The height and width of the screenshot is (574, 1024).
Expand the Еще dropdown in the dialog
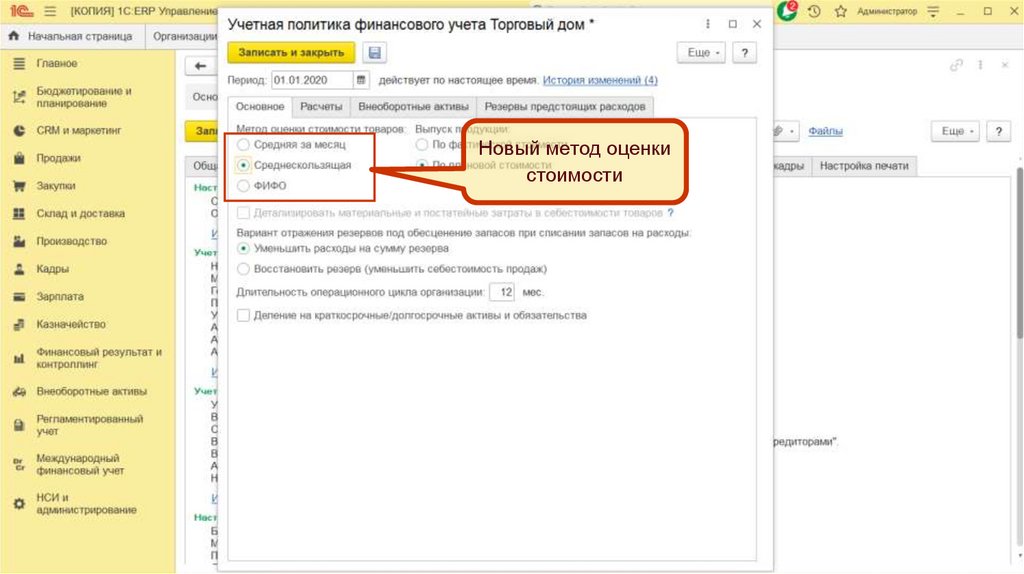point(701,53)
